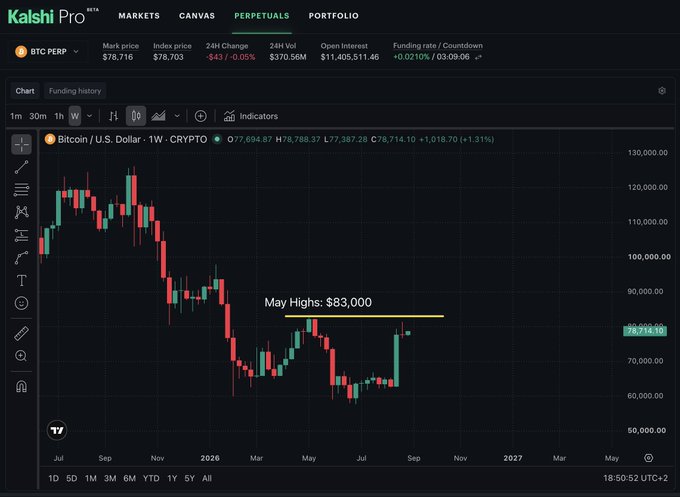Open the Fibonacci retracement tool
This screenshot has width=680, height=497.
click(21, 190)
